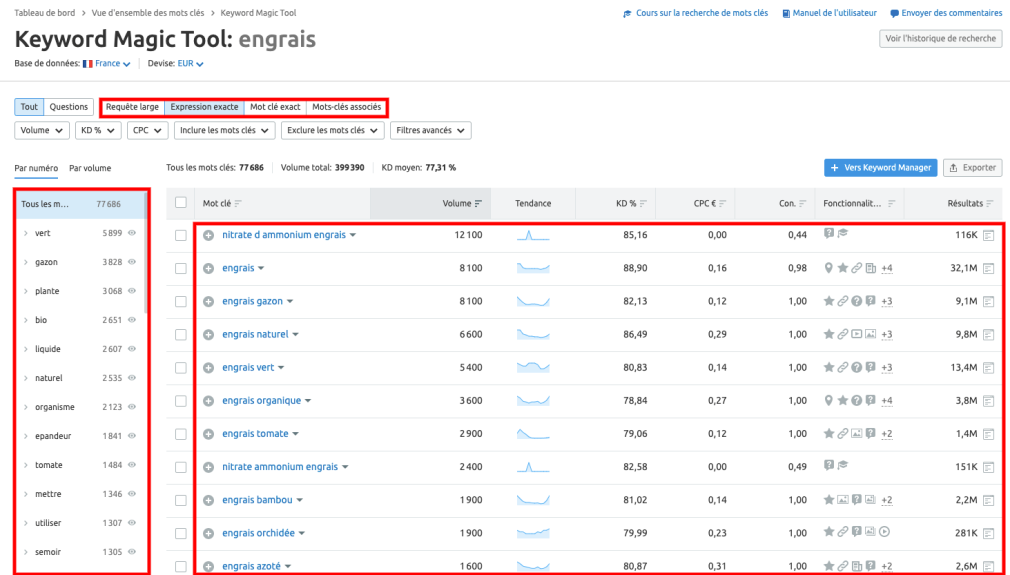
Task: Sort by KD % column sort icon
Action: [643, 203]
